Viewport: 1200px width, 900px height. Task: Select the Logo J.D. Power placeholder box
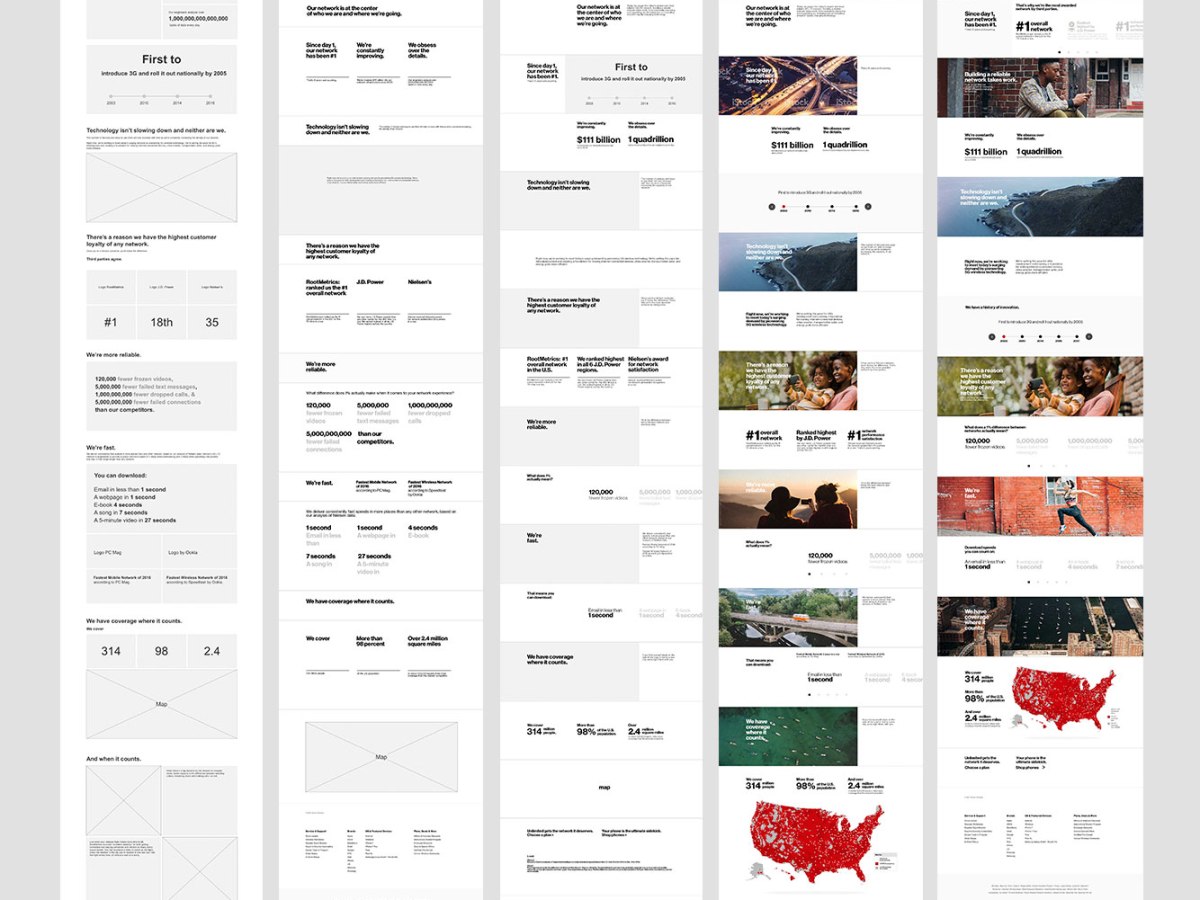click(161, 287)
